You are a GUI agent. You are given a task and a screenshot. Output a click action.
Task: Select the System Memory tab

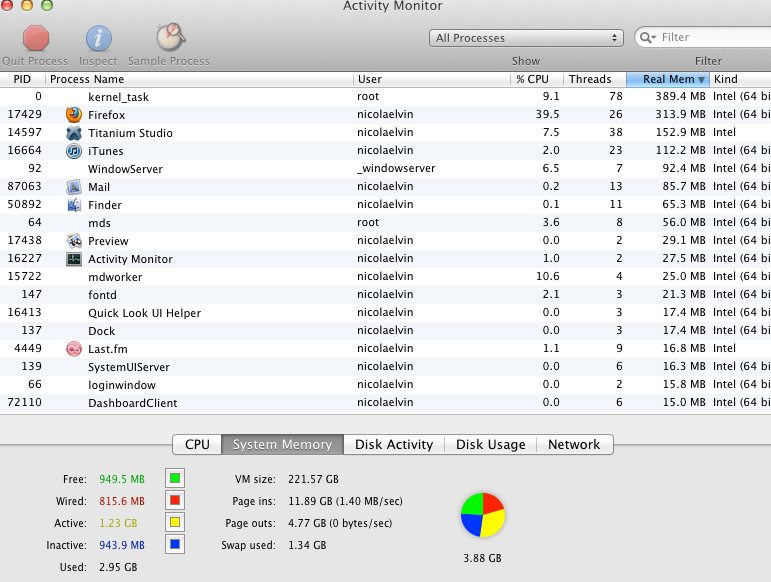click(x=282, y=444)
